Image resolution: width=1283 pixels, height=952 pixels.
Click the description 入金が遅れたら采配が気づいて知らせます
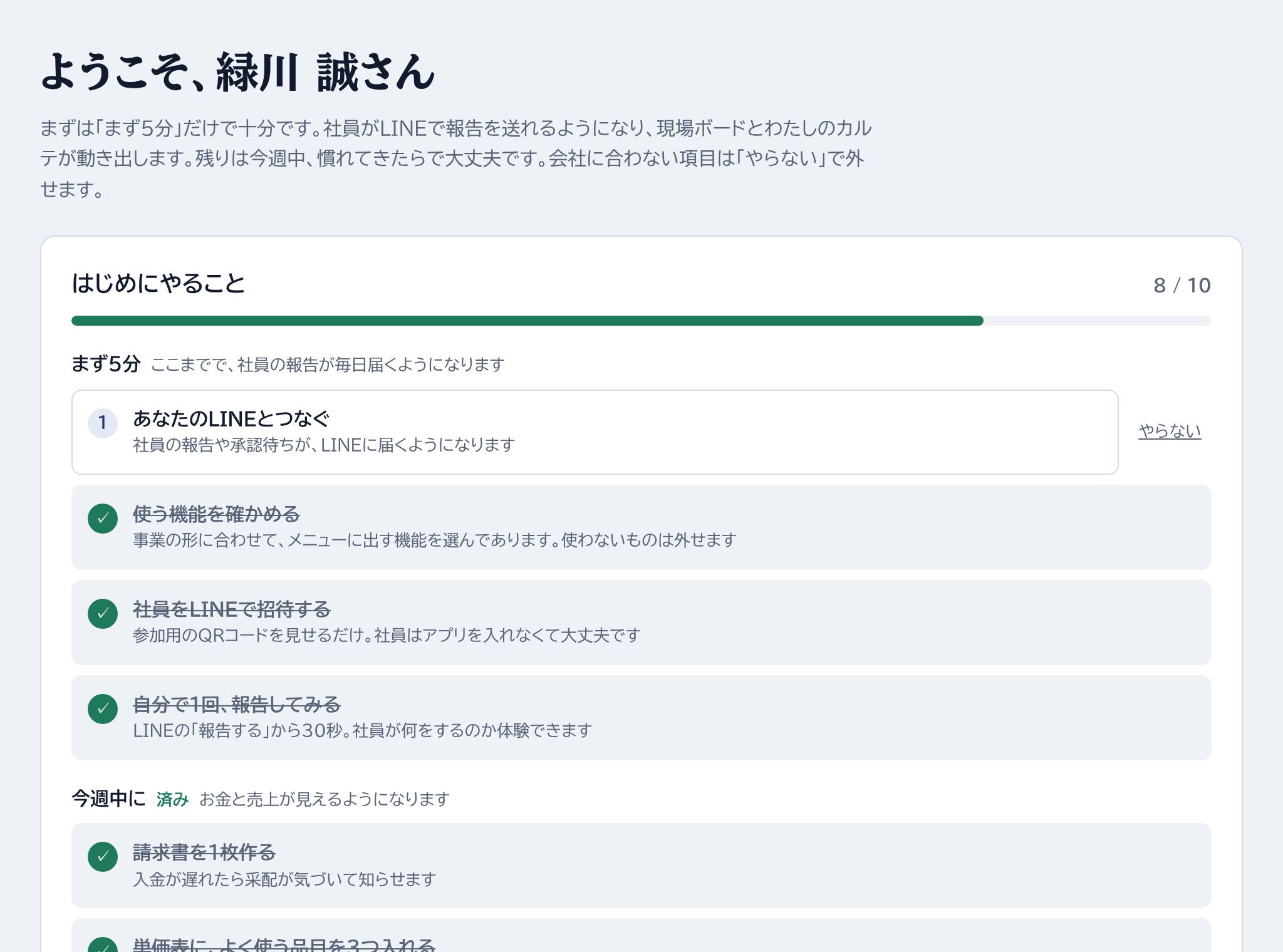[x=284, y=879]
